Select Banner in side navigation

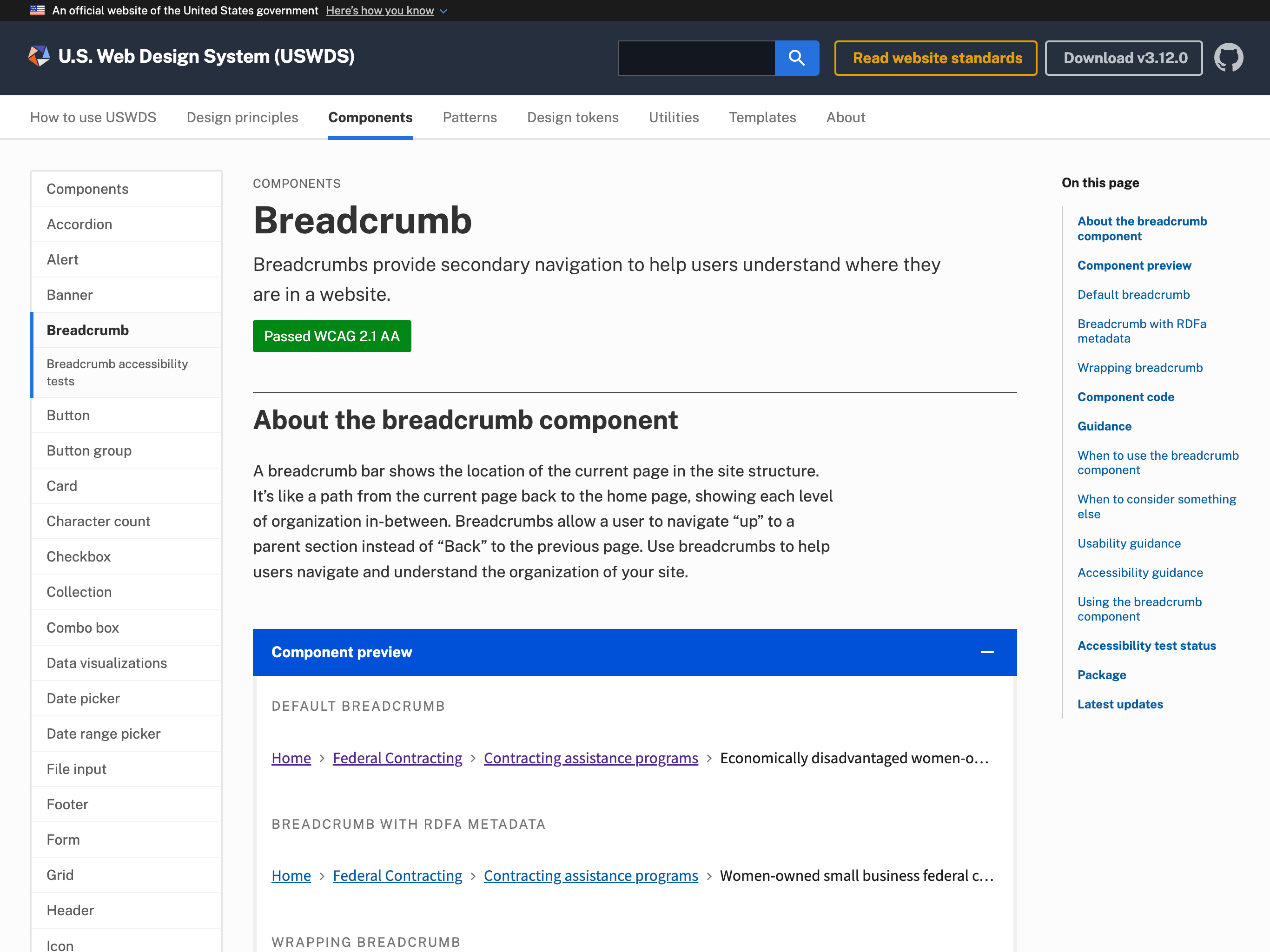coord(126,295)
